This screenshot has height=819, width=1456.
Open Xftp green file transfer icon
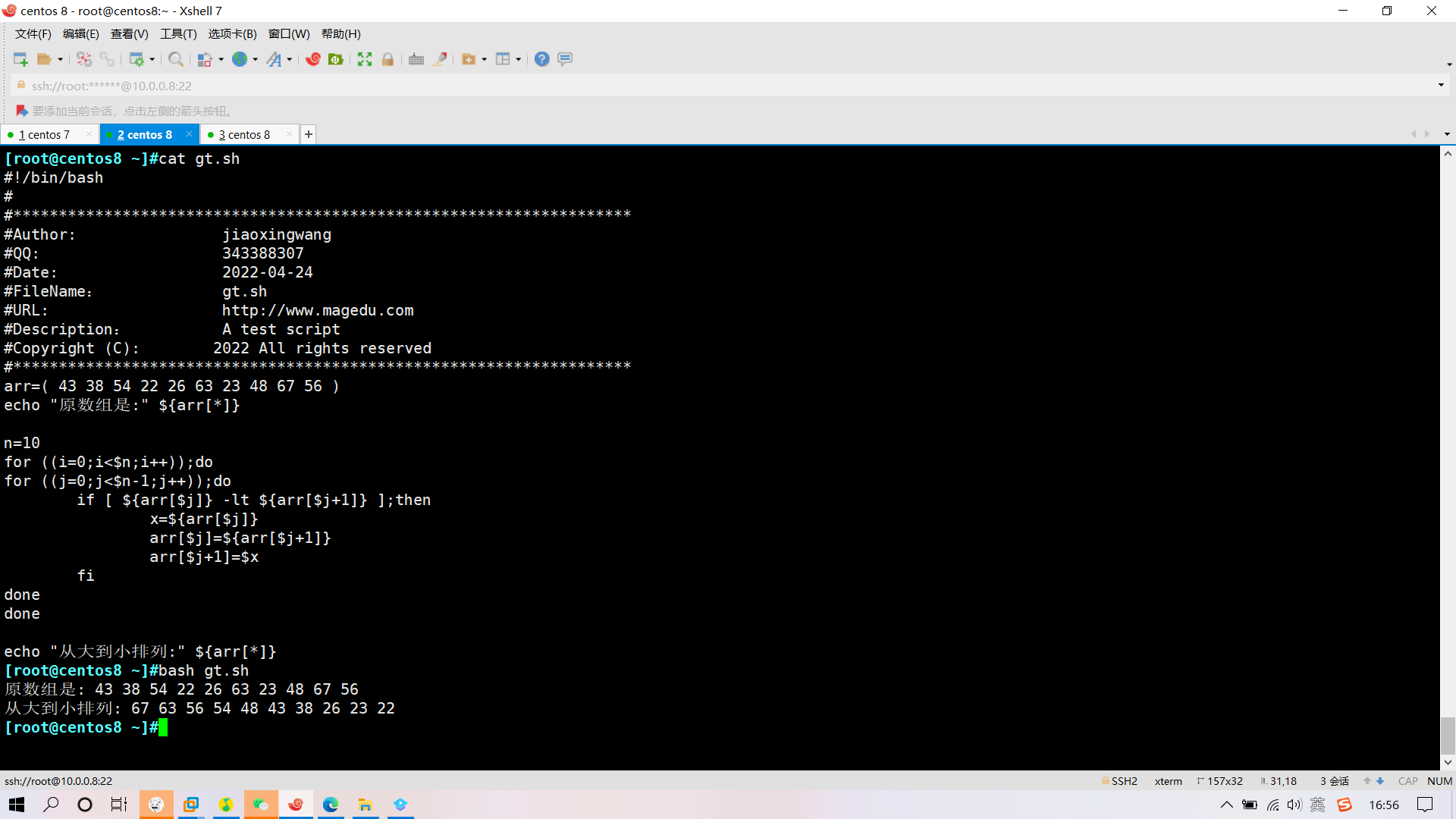click(335, 59)
